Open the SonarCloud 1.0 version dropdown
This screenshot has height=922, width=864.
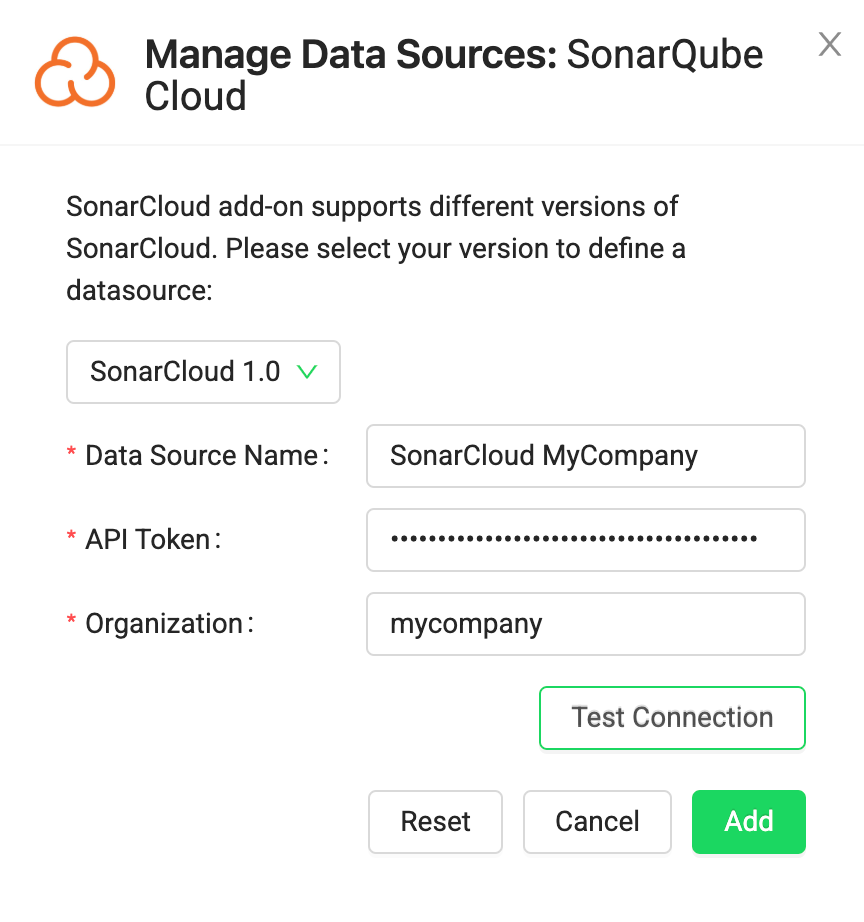click(x=203, y=372)
